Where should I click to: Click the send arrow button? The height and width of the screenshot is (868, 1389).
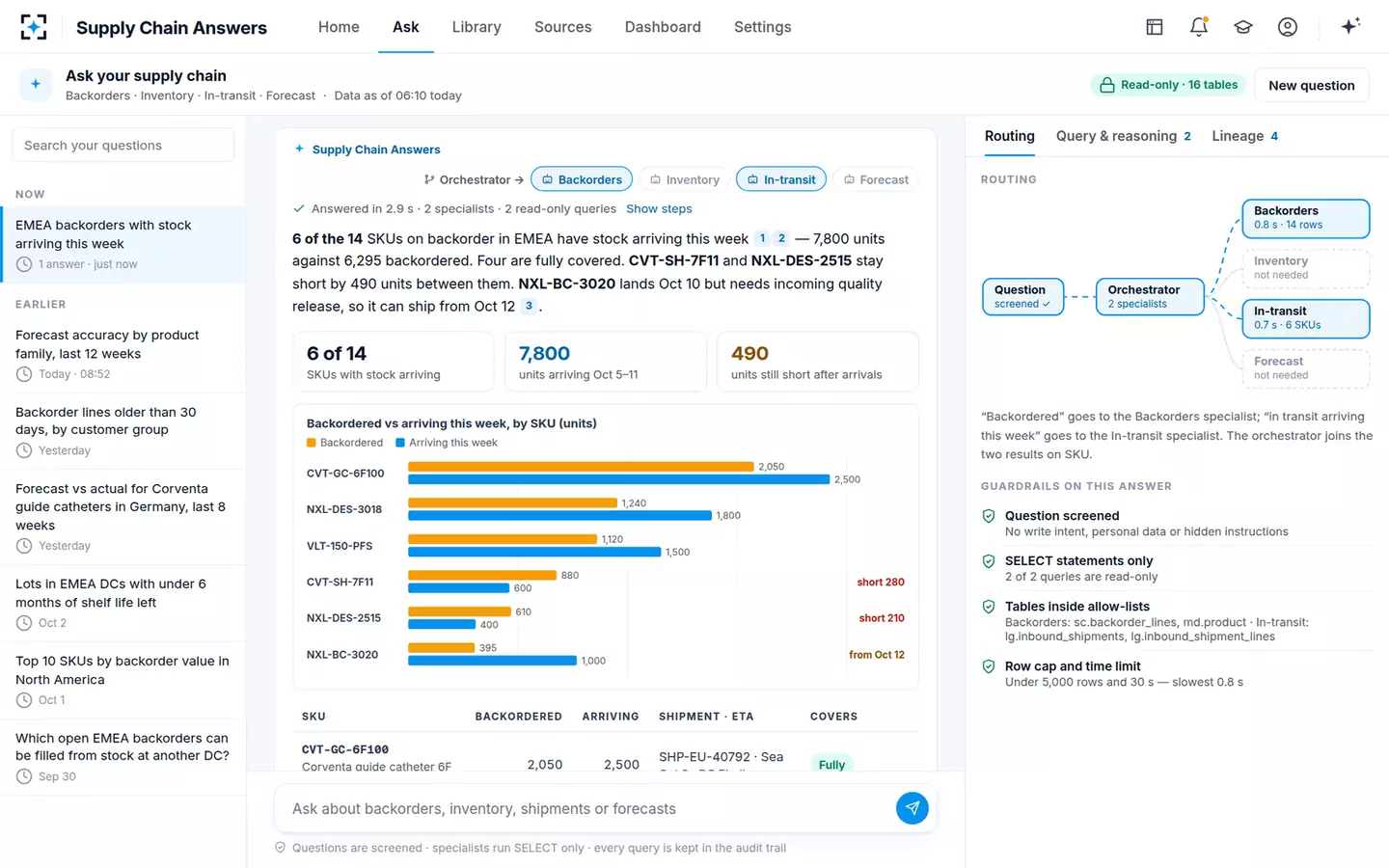(x=912, y=808)
